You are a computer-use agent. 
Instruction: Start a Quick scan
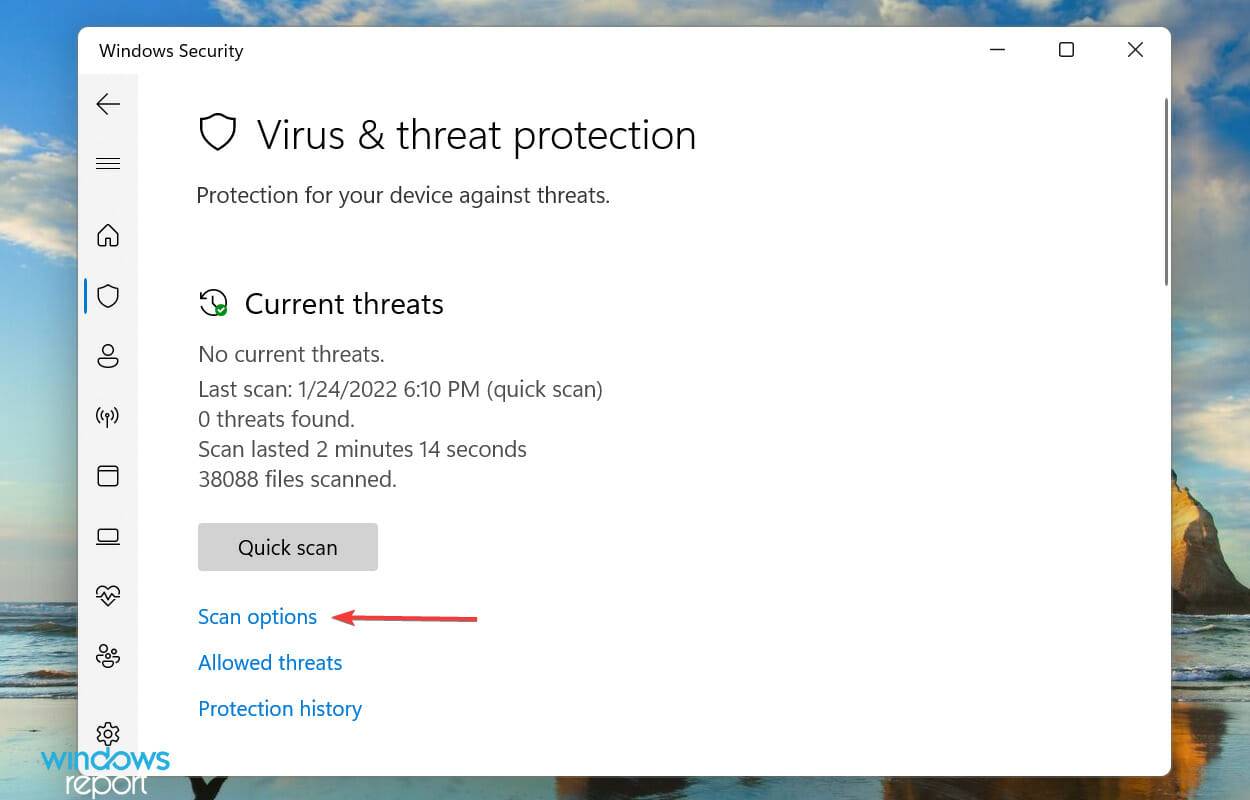point(287,547)
